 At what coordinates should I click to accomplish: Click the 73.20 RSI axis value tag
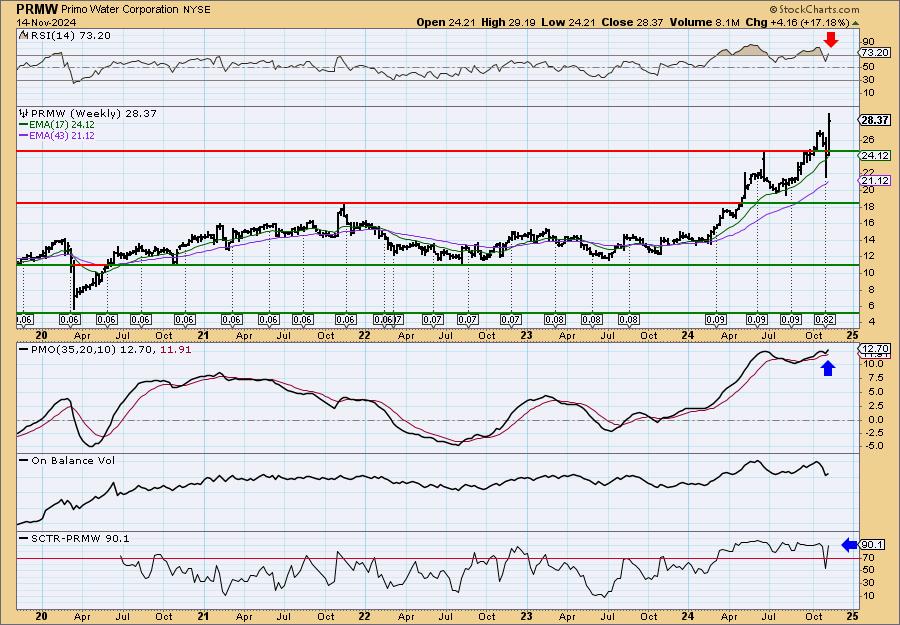874,53
